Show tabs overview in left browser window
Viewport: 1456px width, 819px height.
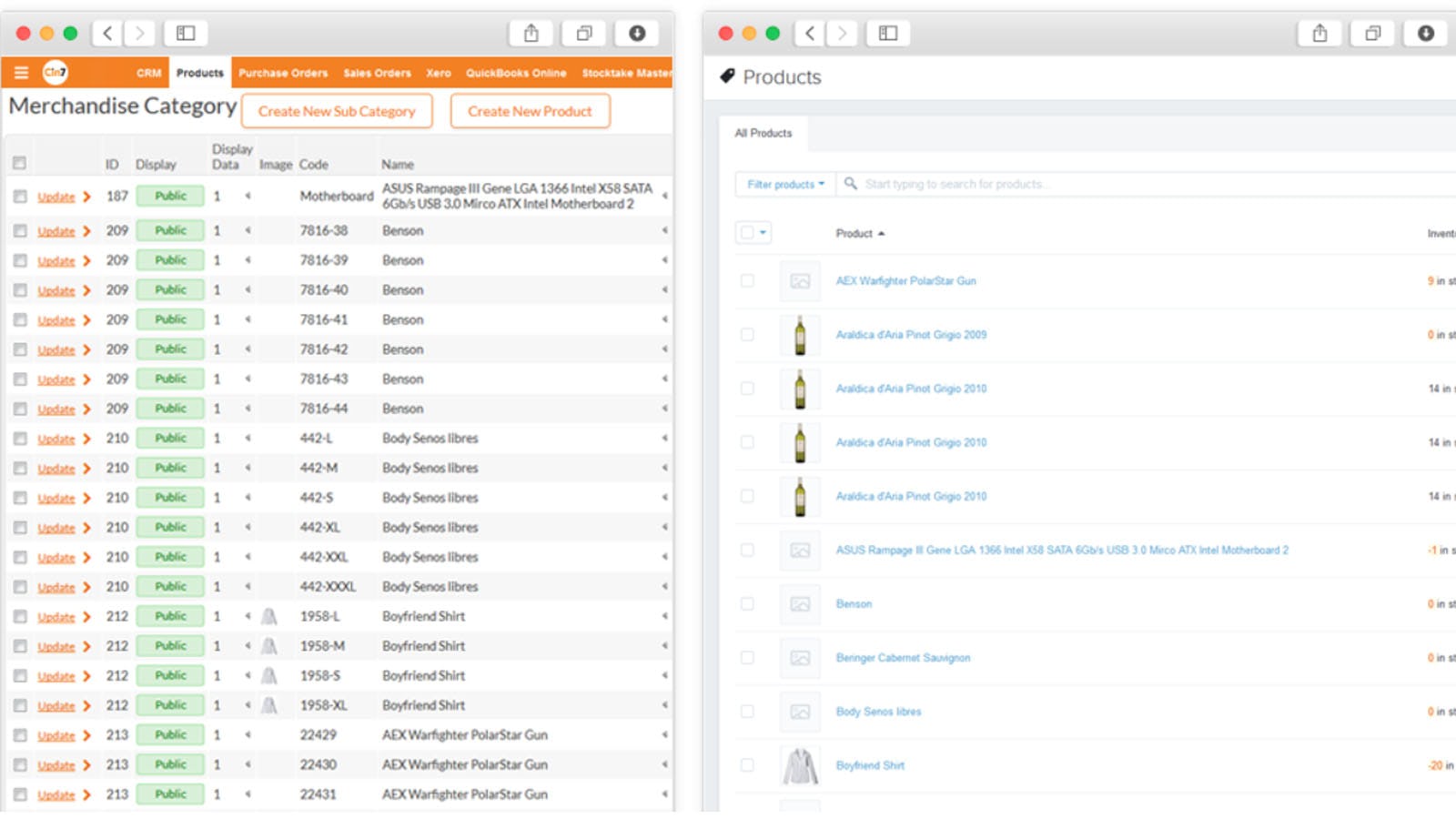584,34
